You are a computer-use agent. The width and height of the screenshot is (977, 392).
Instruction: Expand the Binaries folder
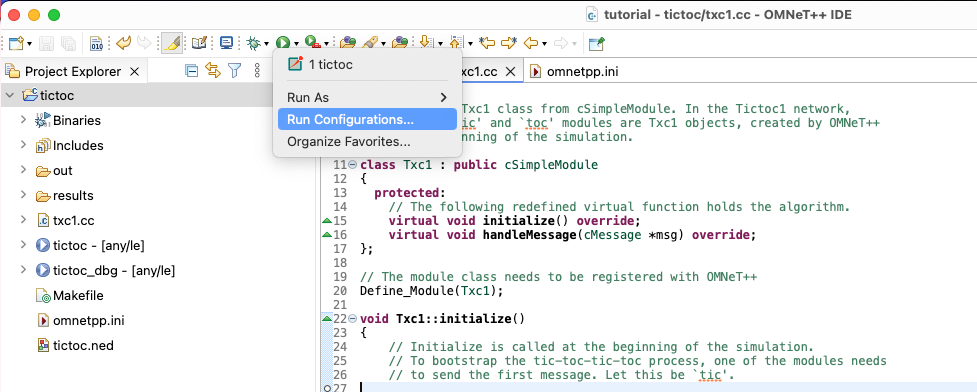click(x=23, y=120)
